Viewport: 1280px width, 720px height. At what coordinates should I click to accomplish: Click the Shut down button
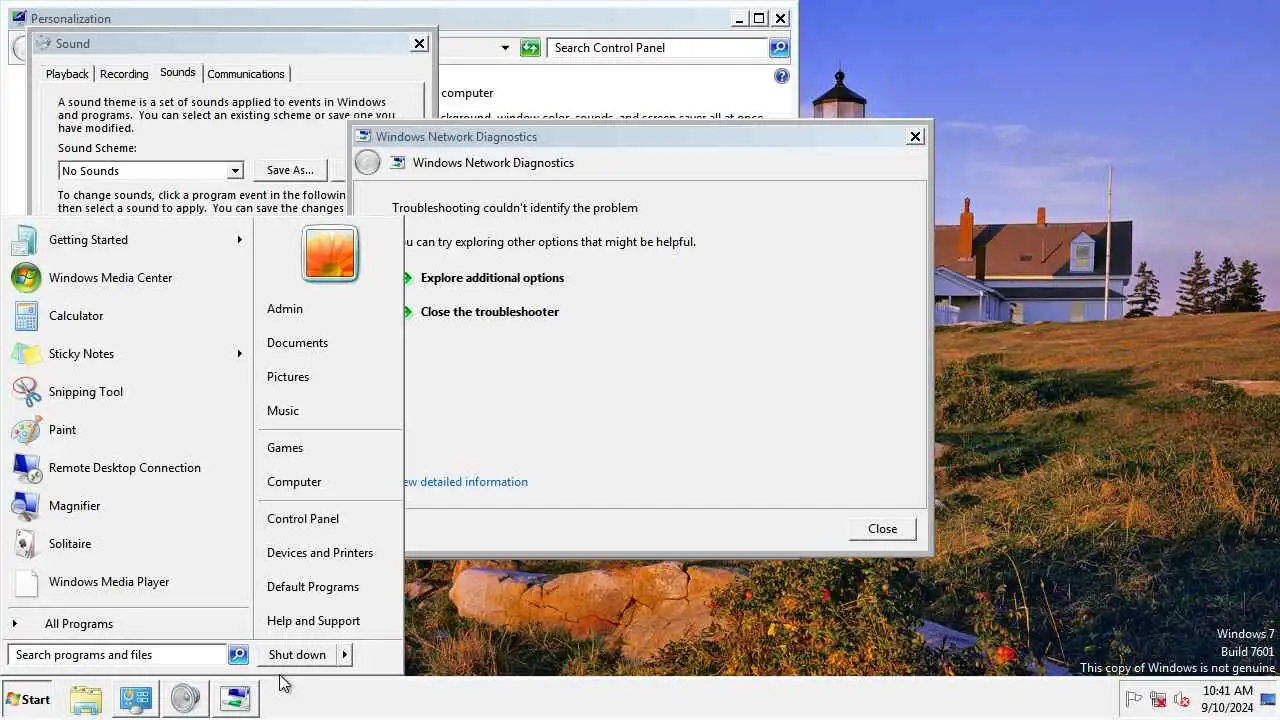click(x=297, y=655)
